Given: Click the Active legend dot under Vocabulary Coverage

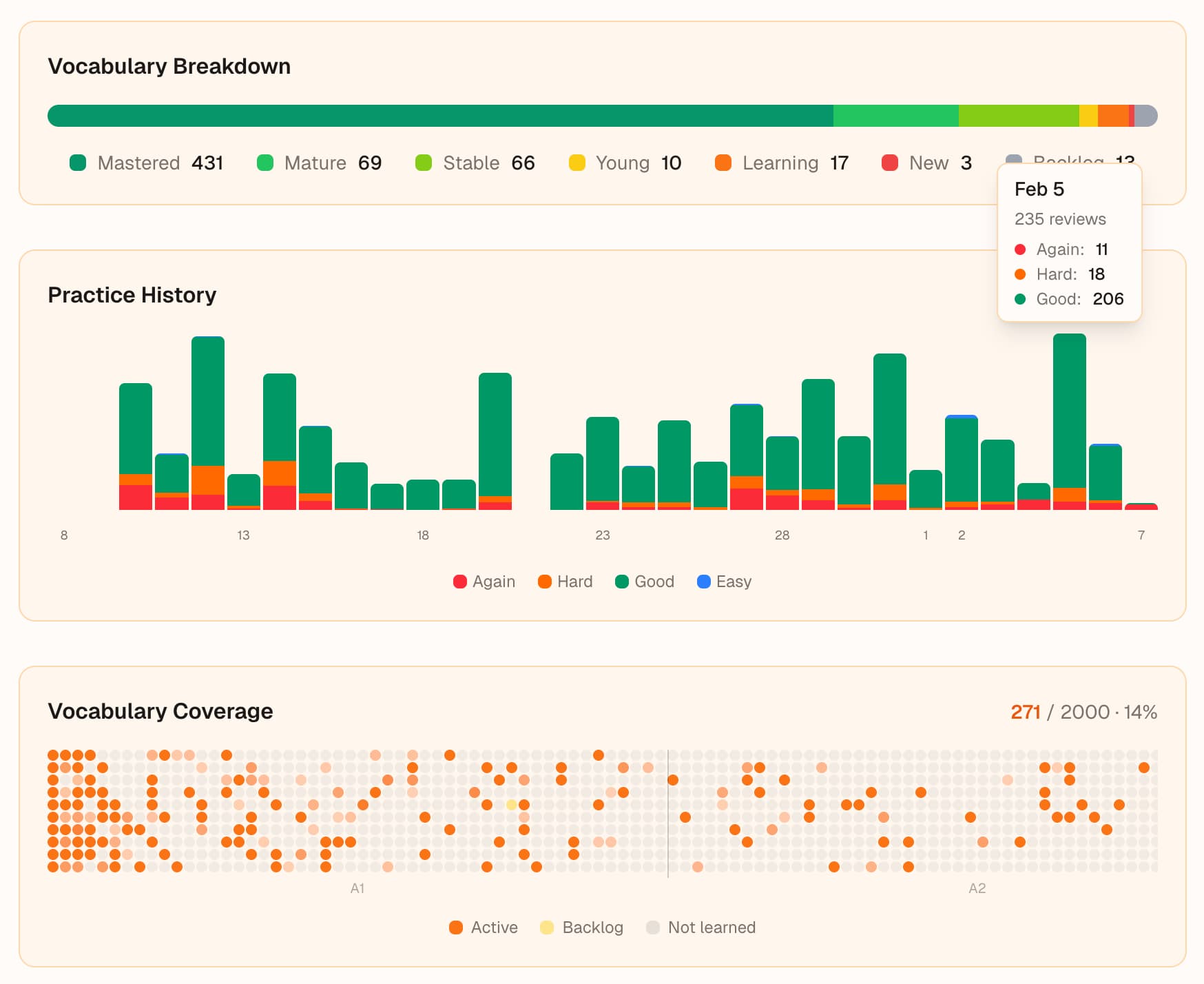Looking at the screenshot, I should (x=456, y=927).
